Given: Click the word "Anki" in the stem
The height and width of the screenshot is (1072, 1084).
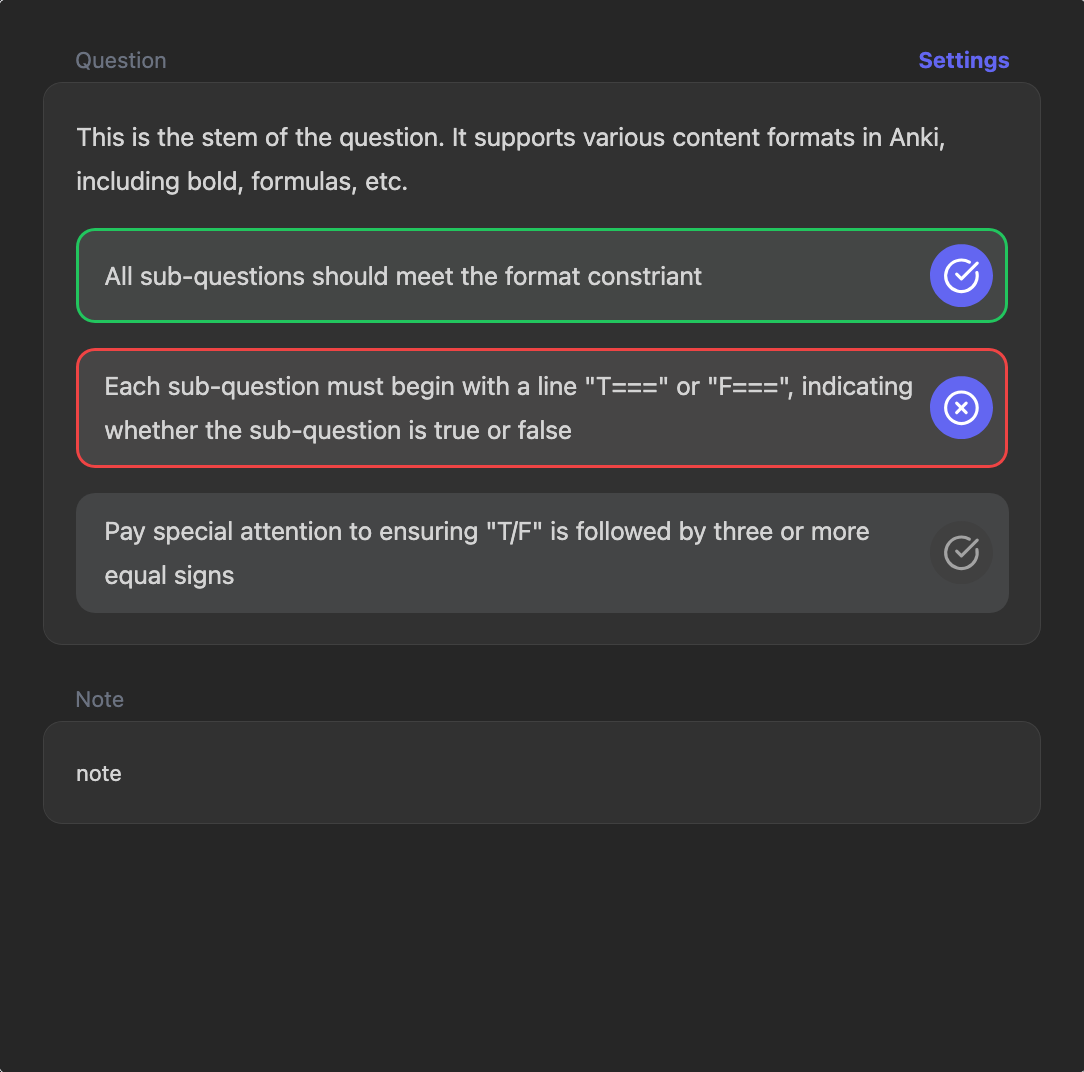Looking at the screenshot, I should pos(917,138).
